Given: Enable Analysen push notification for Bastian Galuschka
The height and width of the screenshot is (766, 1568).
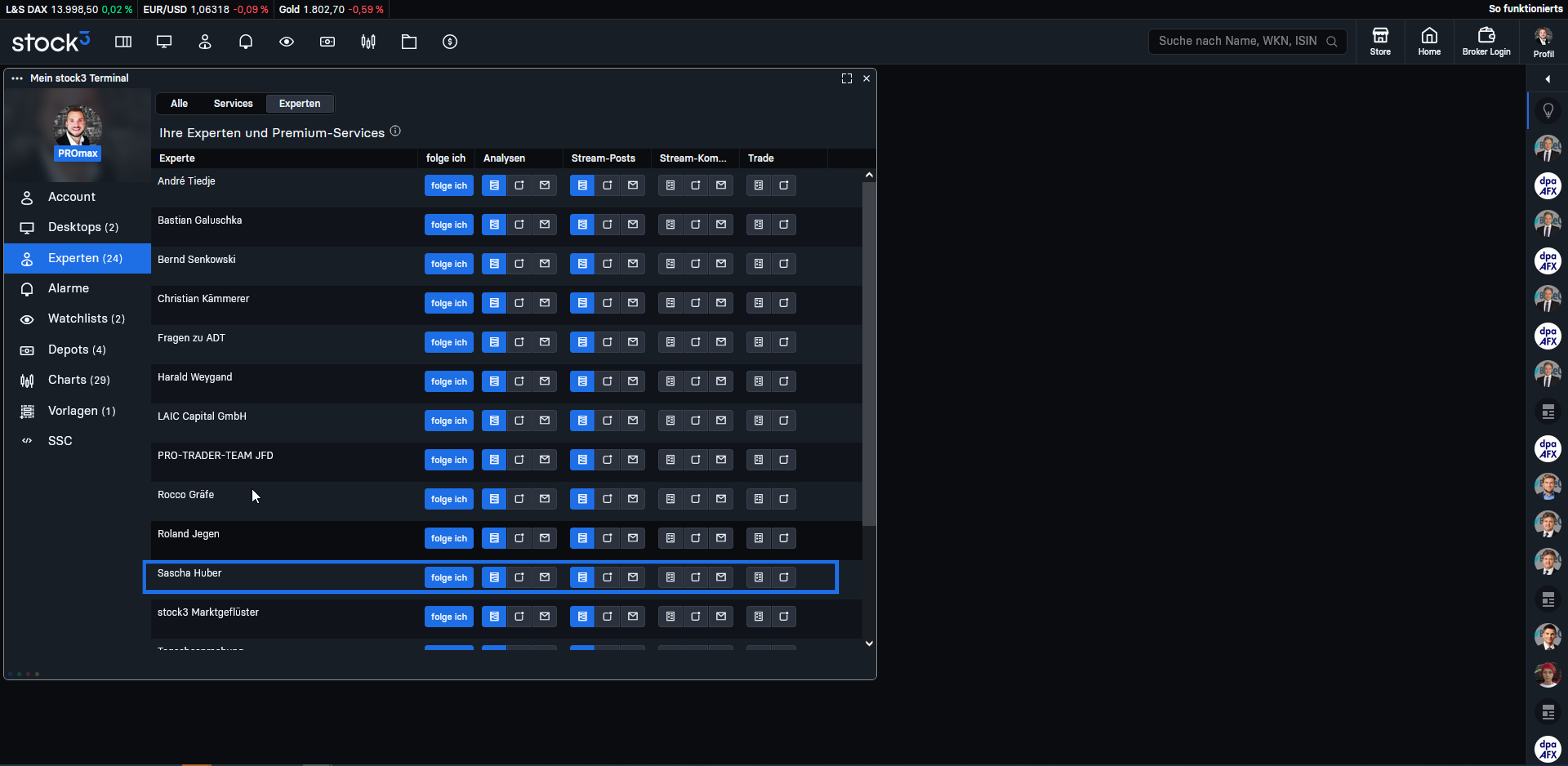Looking at the screenshot, I should (x=519, y=225).
